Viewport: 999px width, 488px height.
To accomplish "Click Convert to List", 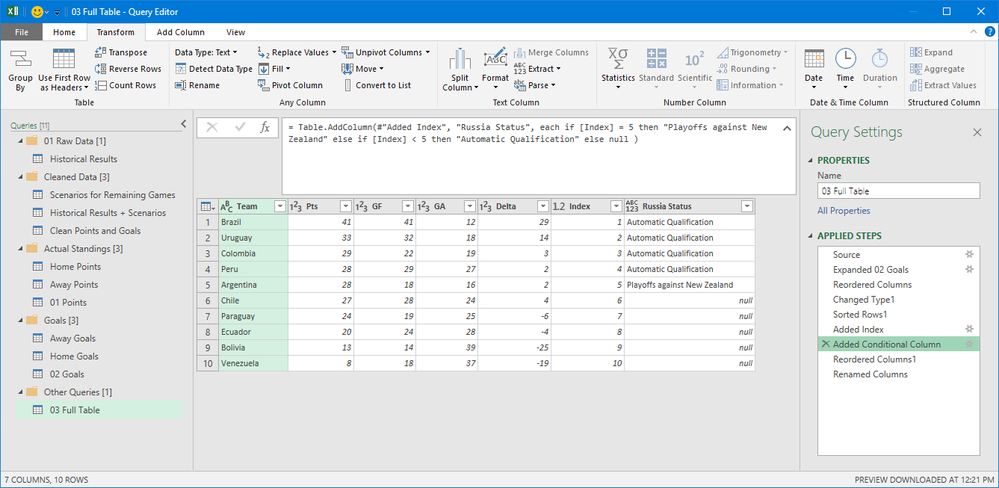I will point(377,85).
